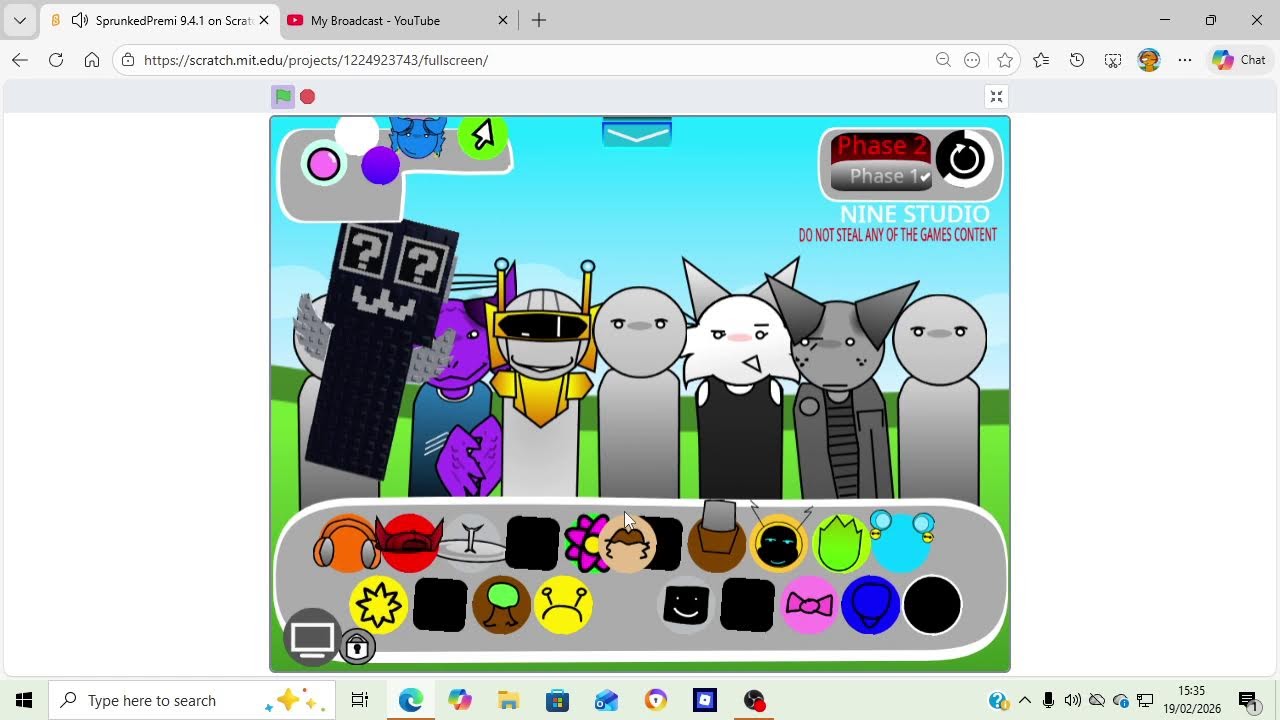This screenshot has width=1280, height=720.
Task: Pick the brown bucket-hat icon
Action: 717,539
